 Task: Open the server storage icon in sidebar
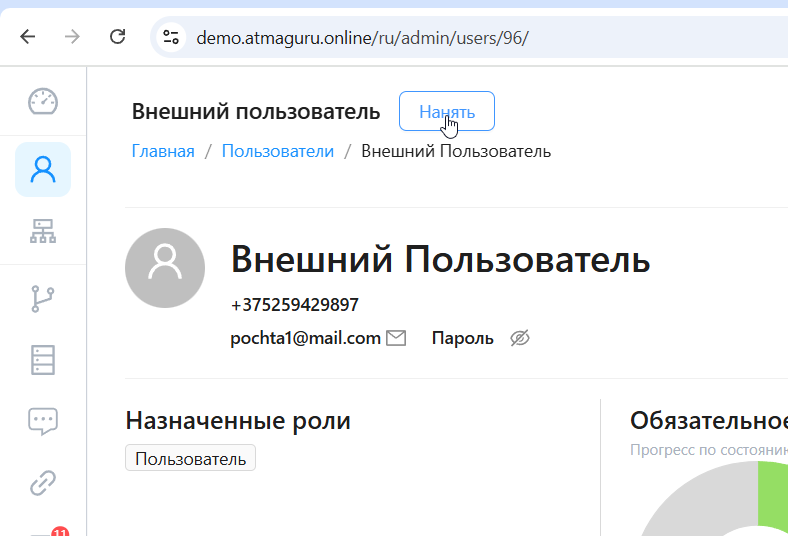pos(43,360)
